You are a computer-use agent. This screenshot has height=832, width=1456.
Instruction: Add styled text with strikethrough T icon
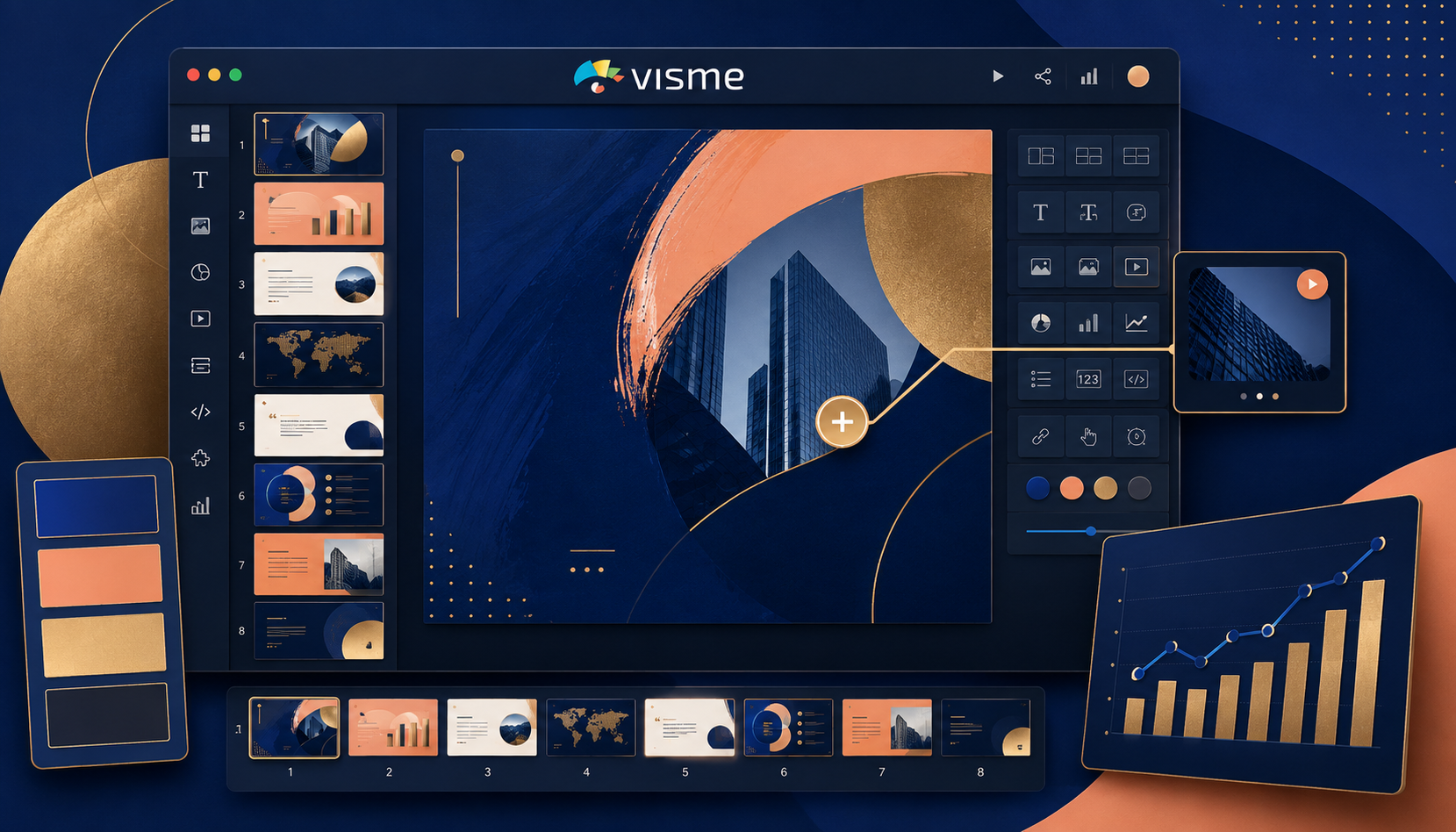[x=1088, y=212]
